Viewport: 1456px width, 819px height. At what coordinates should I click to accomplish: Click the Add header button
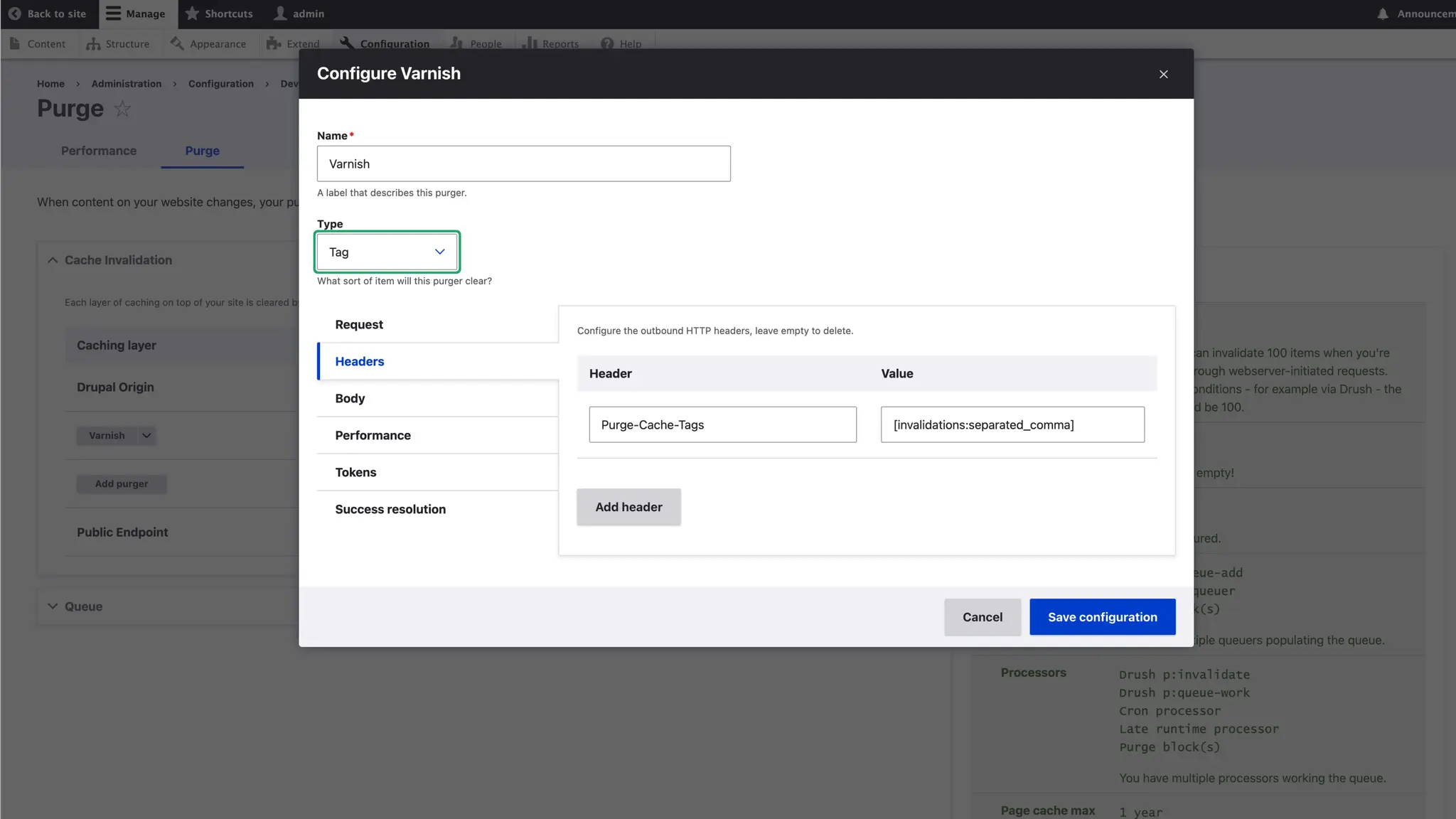(628, 507)
